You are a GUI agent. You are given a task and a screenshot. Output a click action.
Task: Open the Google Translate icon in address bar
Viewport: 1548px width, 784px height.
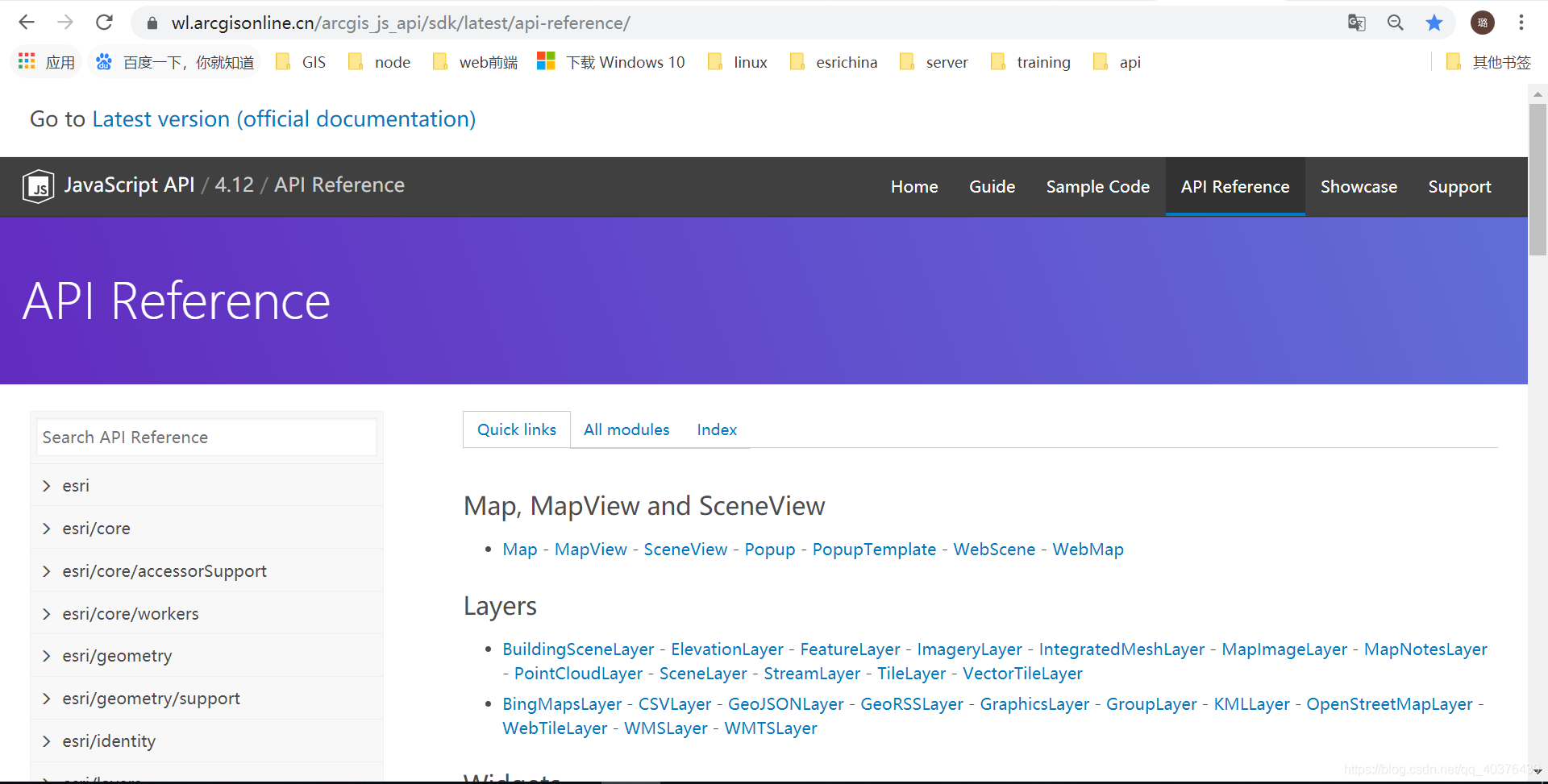[1357, 23]
